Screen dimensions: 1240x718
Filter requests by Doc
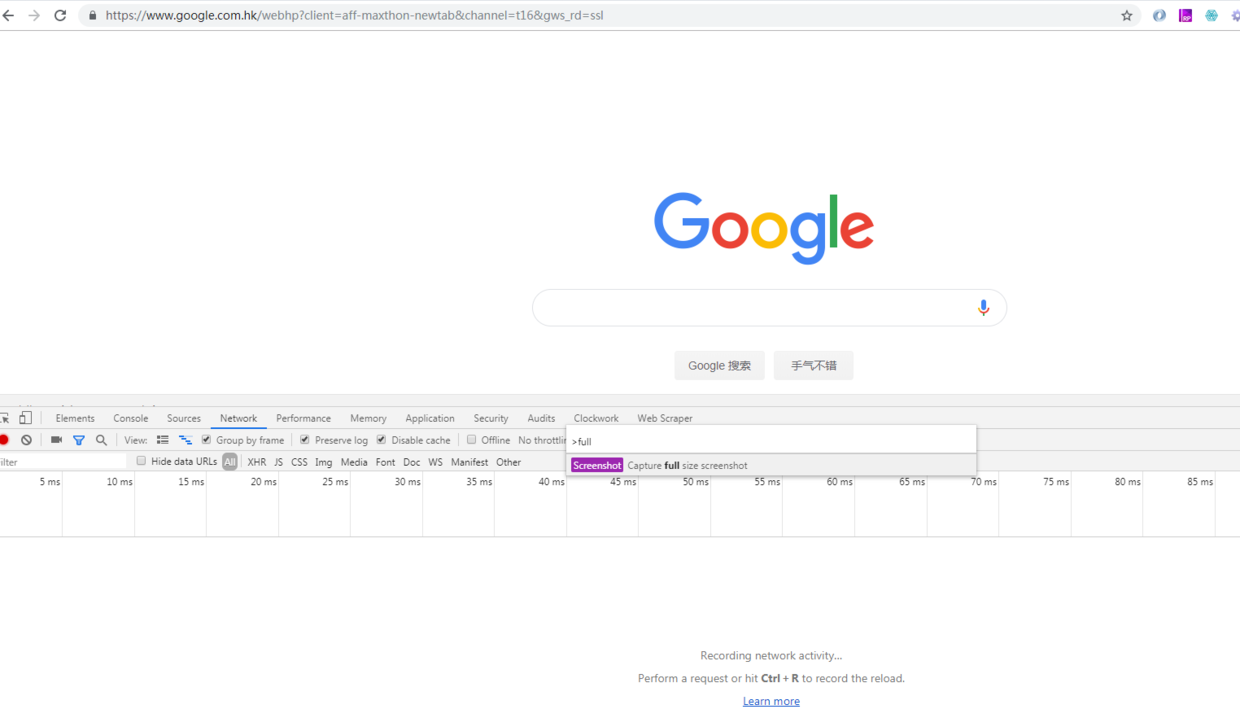pyautogui.click(x=412, y=462)
